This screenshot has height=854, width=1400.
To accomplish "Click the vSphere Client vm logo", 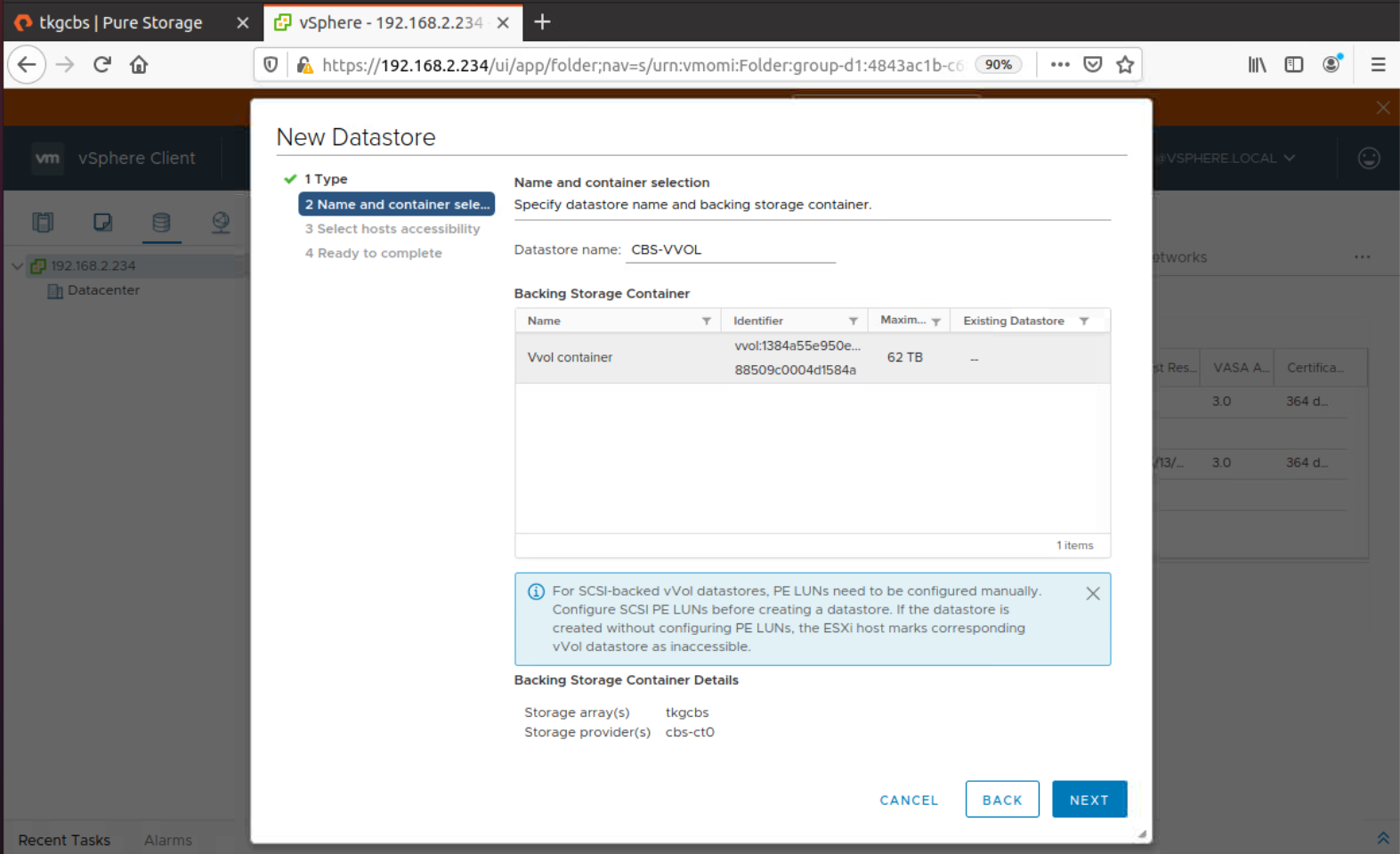I will [48, 159].
